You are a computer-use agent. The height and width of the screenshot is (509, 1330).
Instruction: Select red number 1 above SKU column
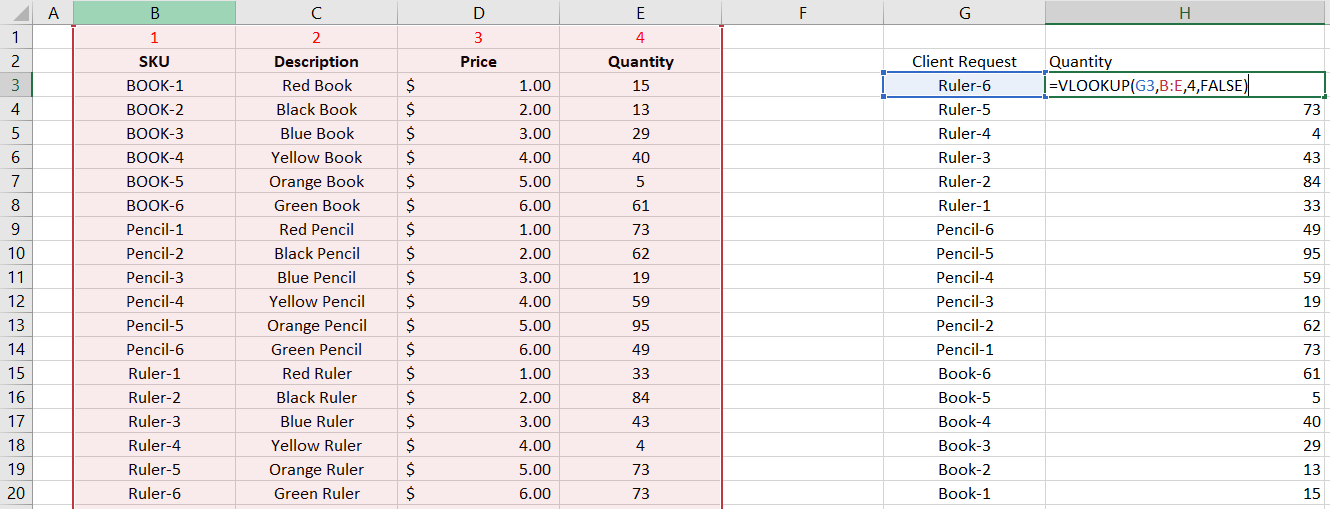155,38
